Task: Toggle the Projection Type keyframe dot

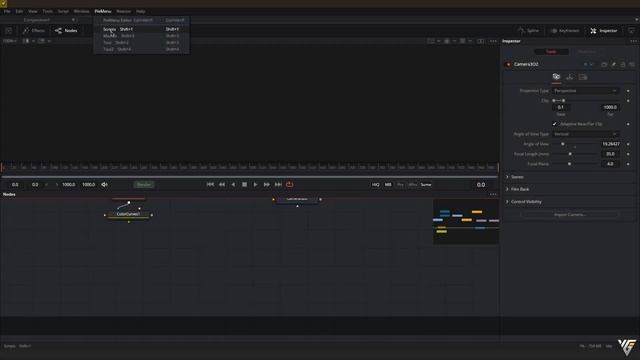Action: (628, 91)
